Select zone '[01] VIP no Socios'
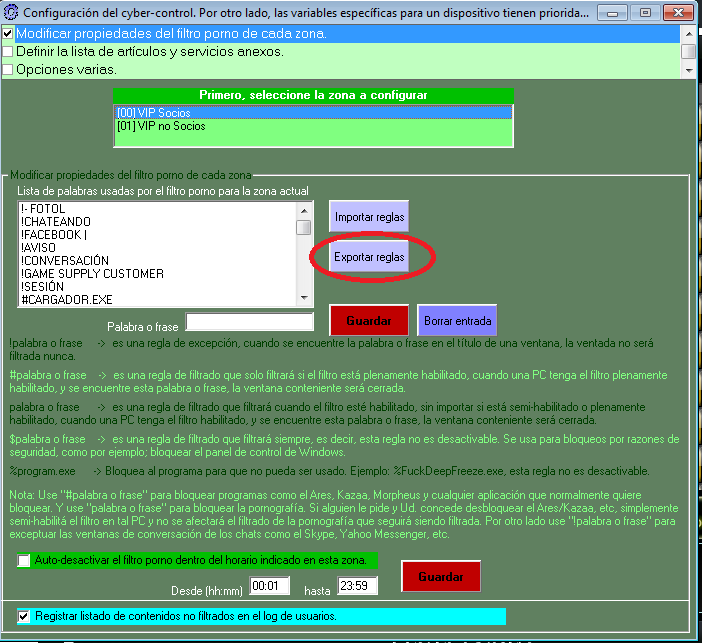The image size is (702, 643). pyautogui.click(x=313, y=126)
